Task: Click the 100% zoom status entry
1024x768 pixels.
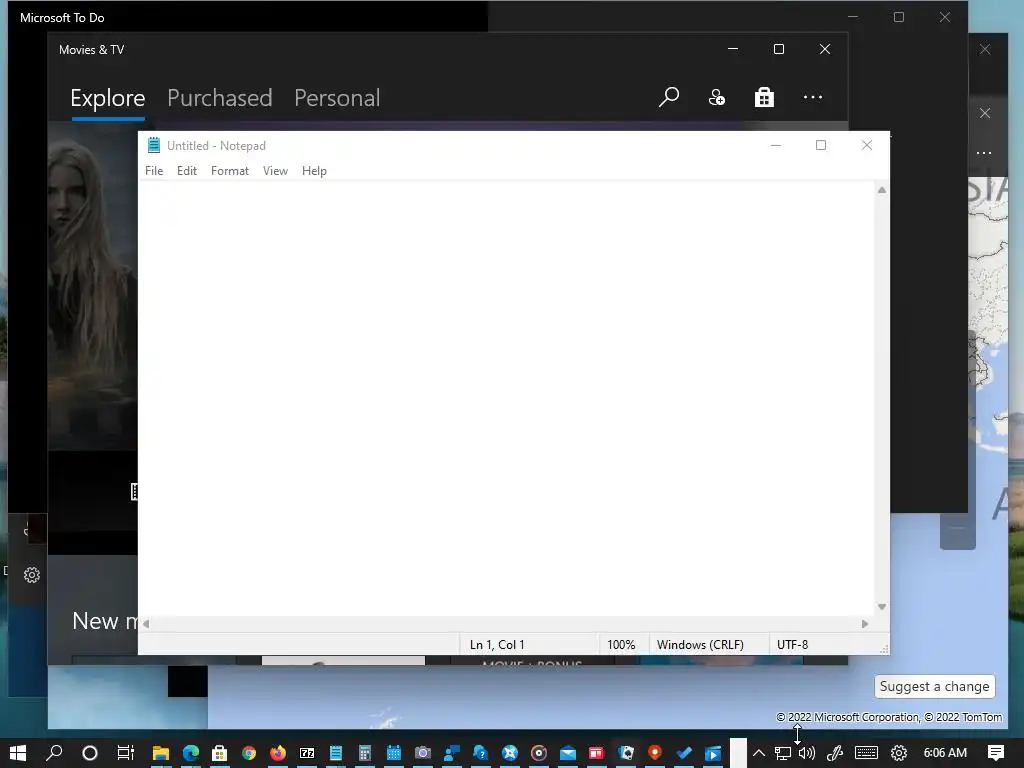Action: click(x=621, y=645)
